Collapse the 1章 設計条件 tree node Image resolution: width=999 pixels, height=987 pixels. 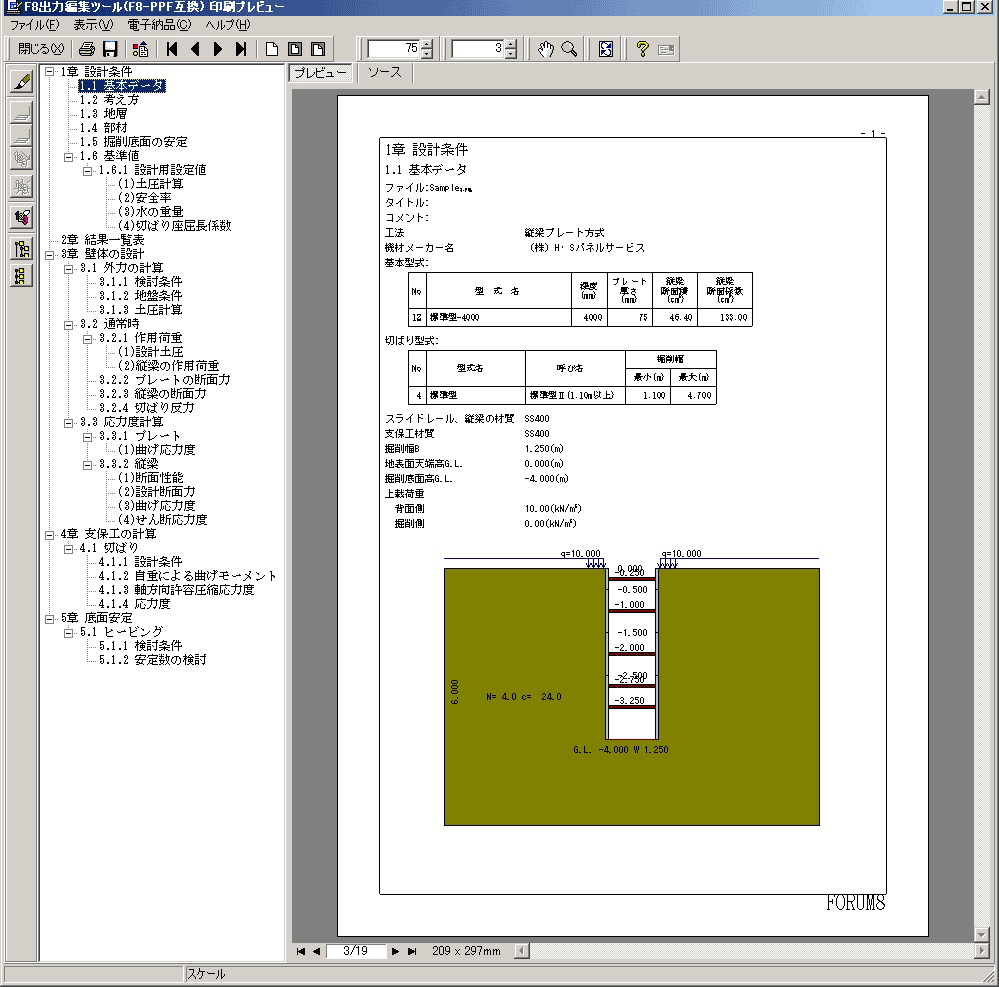pos(50,72)
